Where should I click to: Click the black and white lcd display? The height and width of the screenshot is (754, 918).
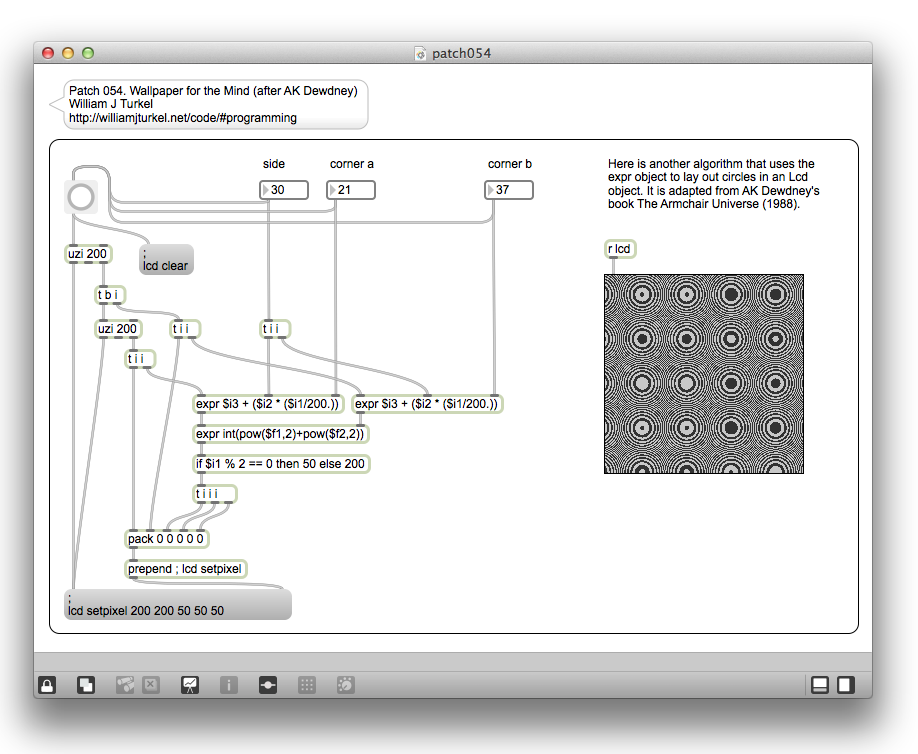click(x=703, y=373)
